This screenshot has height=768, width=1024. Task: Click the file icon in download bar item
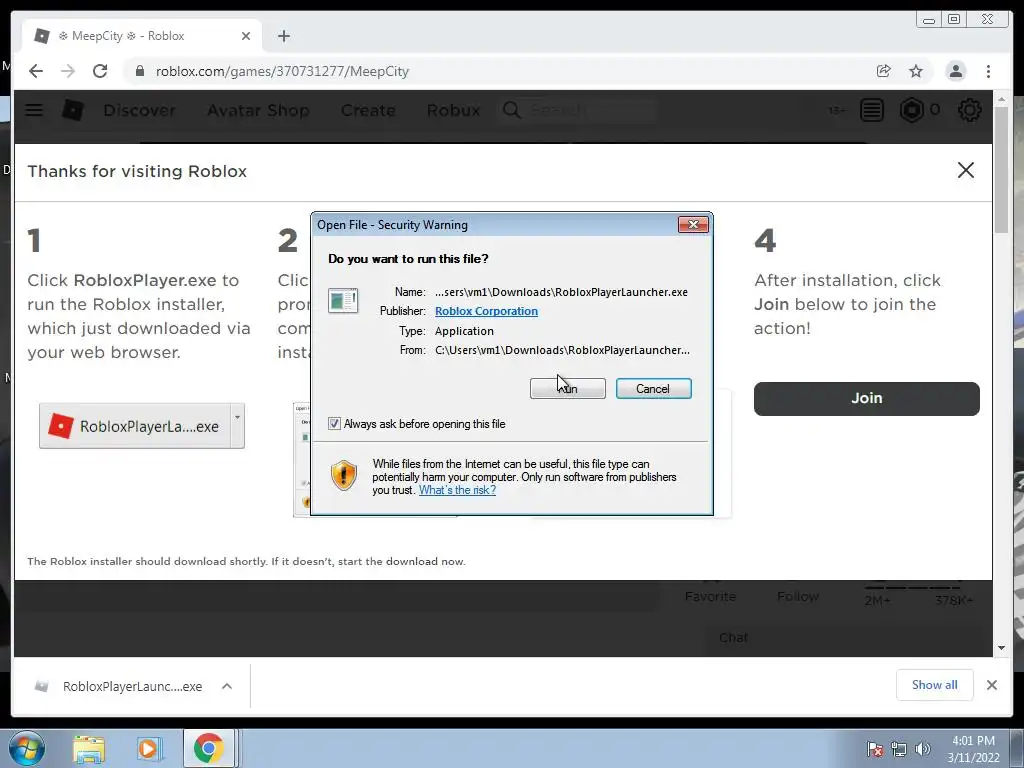pos(42,686)
